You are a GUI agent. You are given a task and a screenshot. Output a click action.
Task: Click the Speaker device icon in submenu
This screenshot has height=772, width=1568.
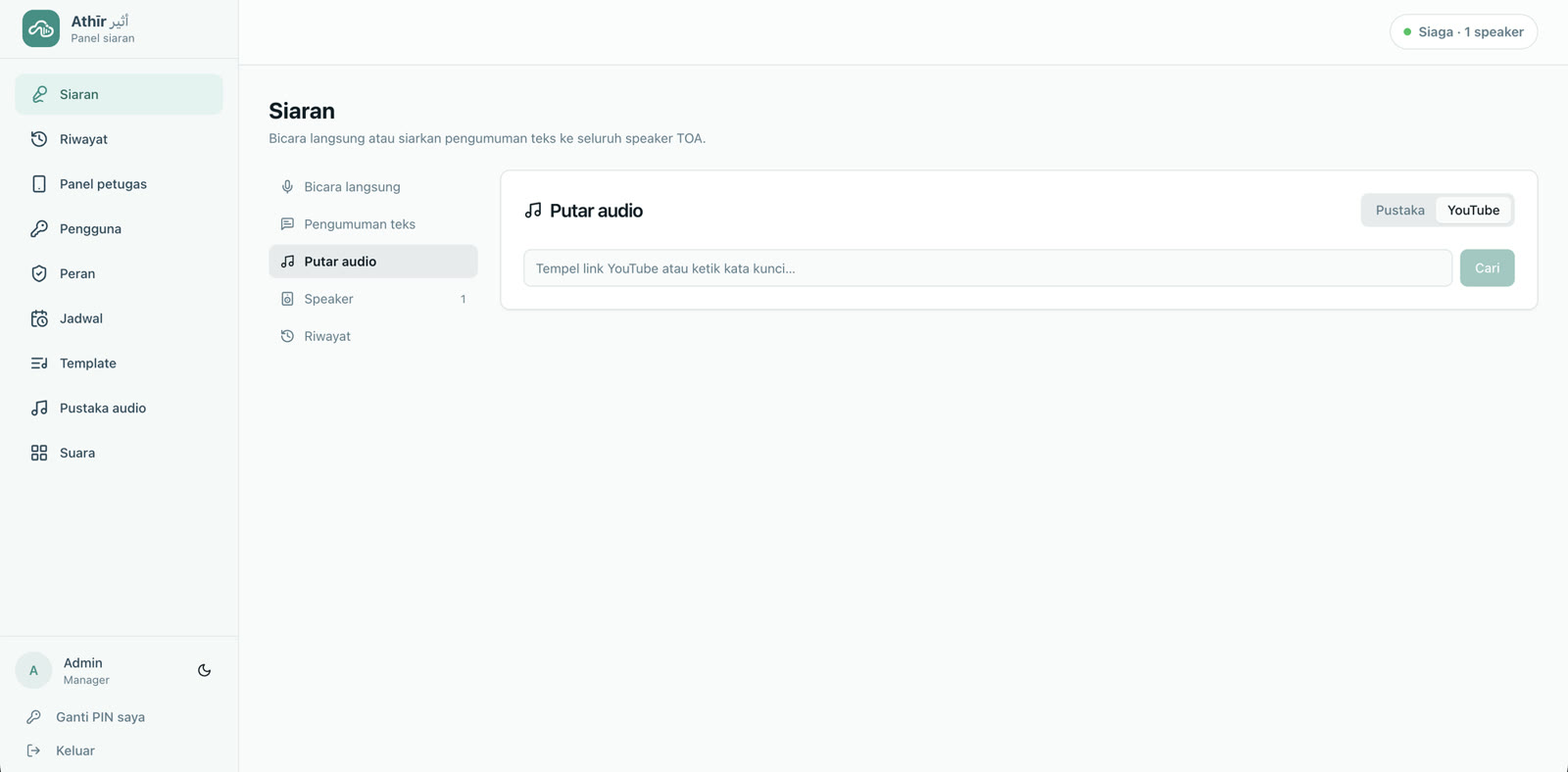pyautogui.click(x=287, y=299)
